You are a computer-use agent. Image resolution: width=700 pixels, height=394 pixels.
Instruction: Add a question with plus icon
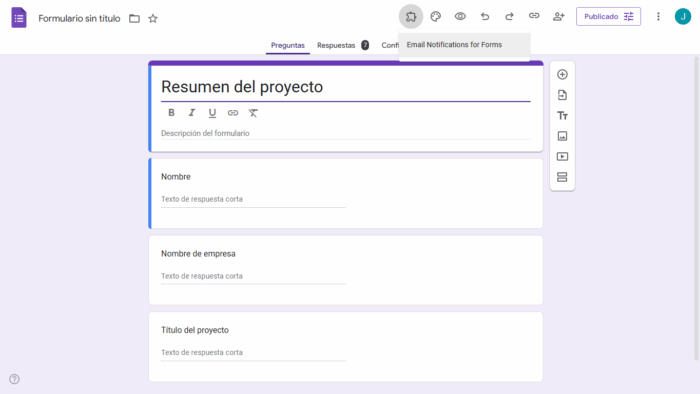pyautogui.click(x=562, y=75)
